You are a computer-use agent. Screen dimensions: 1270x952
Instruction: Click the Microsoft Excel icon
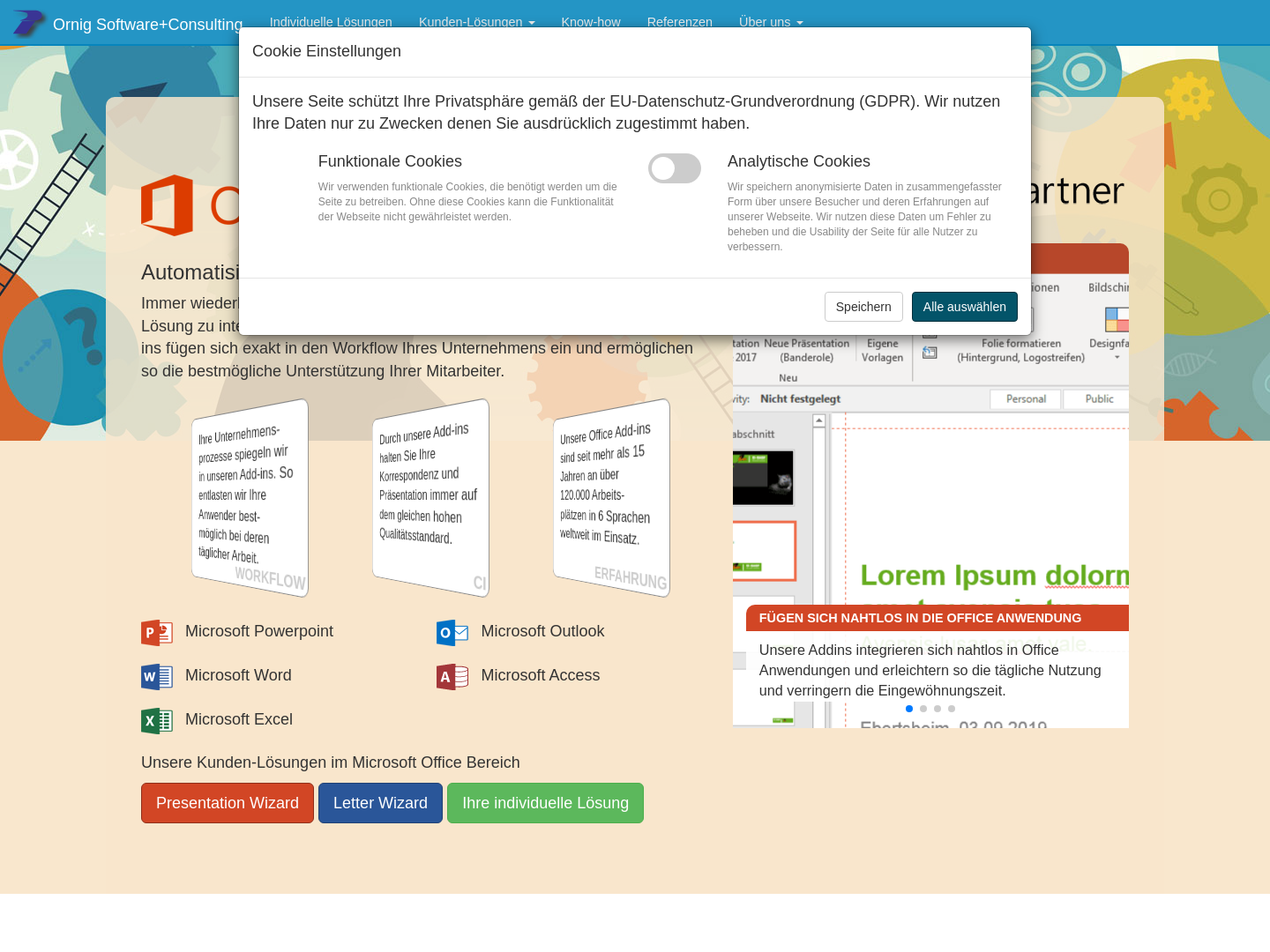157,720
